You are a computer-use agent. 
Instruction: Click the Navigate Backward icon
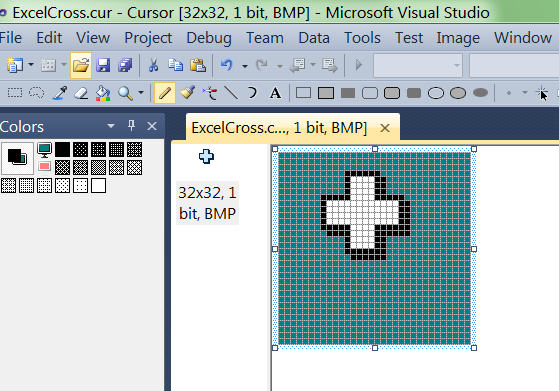[297, 65]
